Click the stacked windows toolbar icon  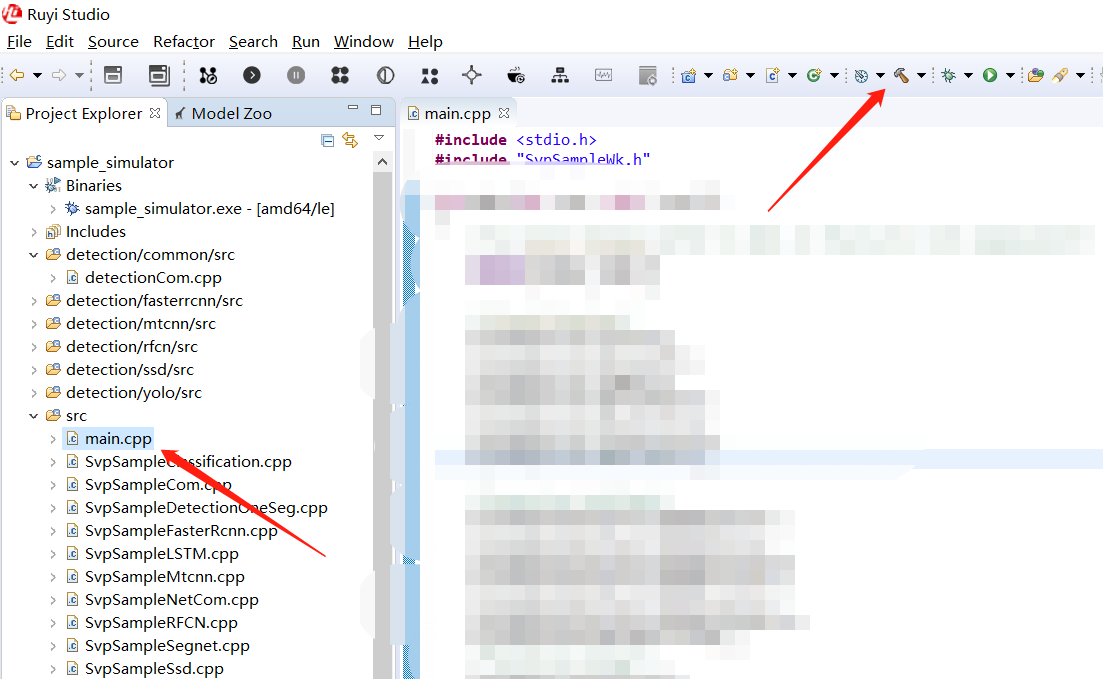tap(160, 75)
